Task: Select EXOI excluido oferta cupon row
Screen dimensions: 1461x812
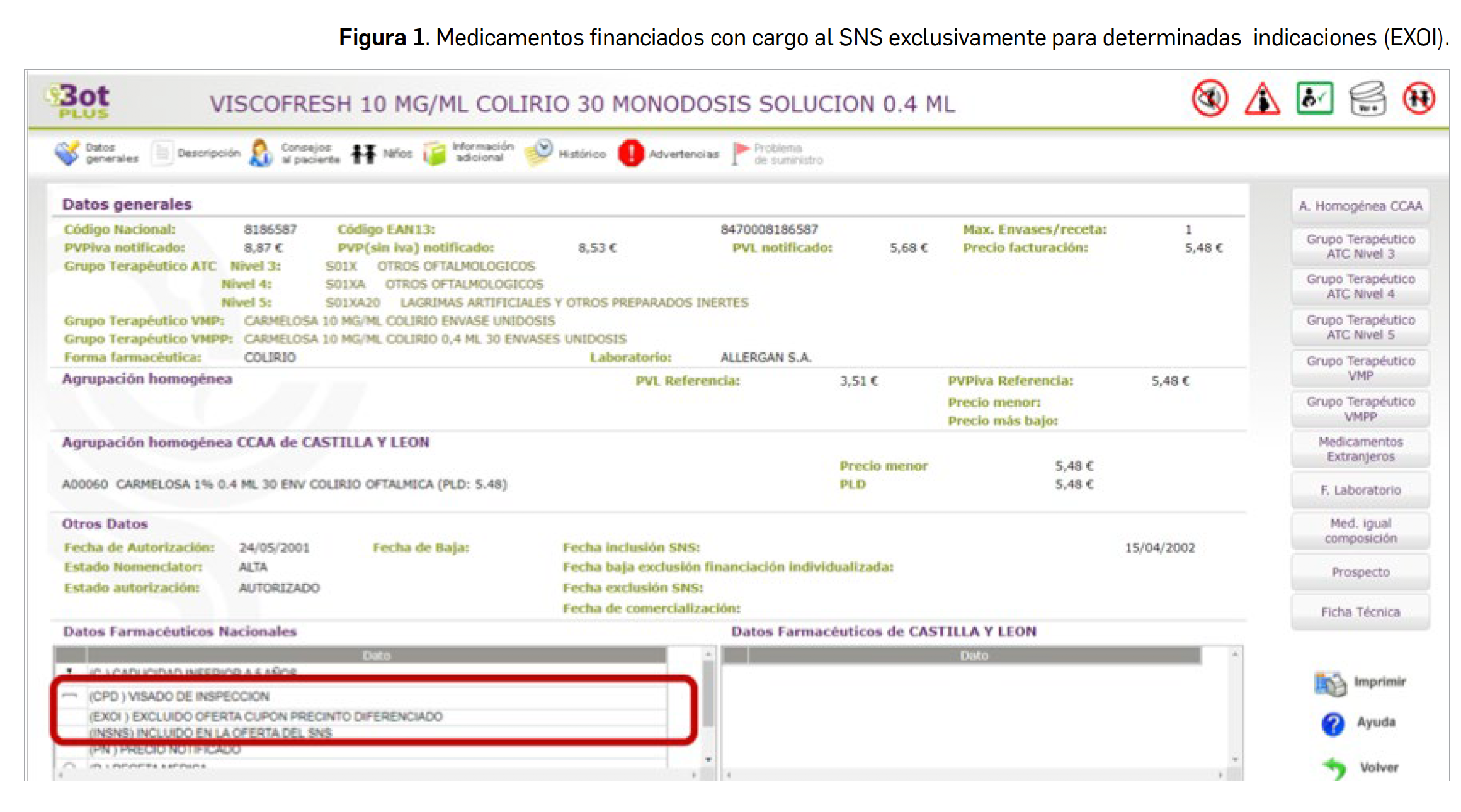Action: [265, 716]
